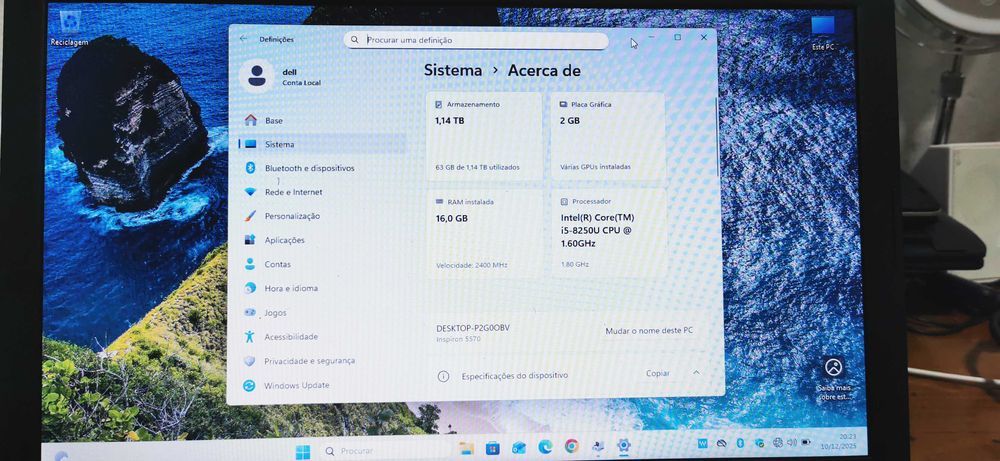Click the Settings gear icon on the taskbar
1000x461 pixels.
point(624,445)
